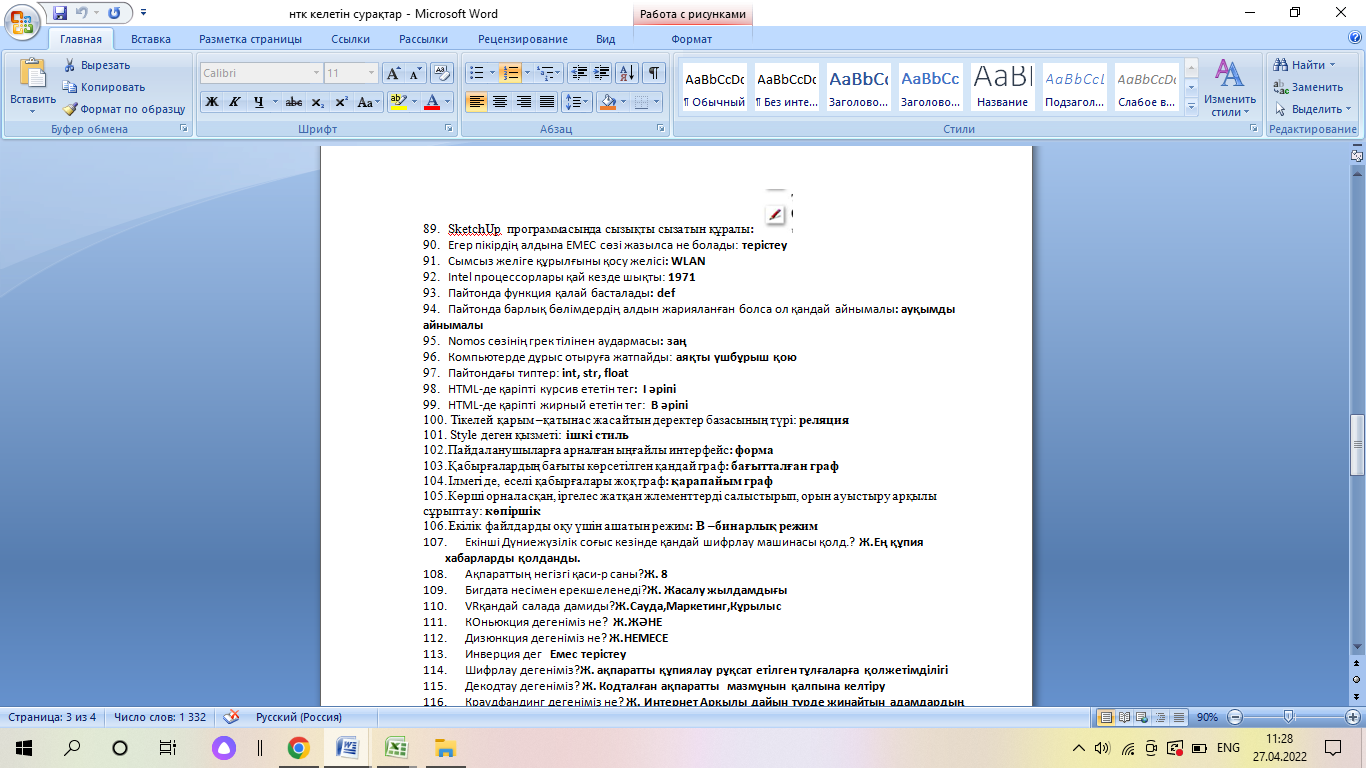Image resolution: width=1366 pixels, height=768 pixels.
Task: Open Clipboard pane launcher in Буфер обмена
Action: tap(183, 129)
